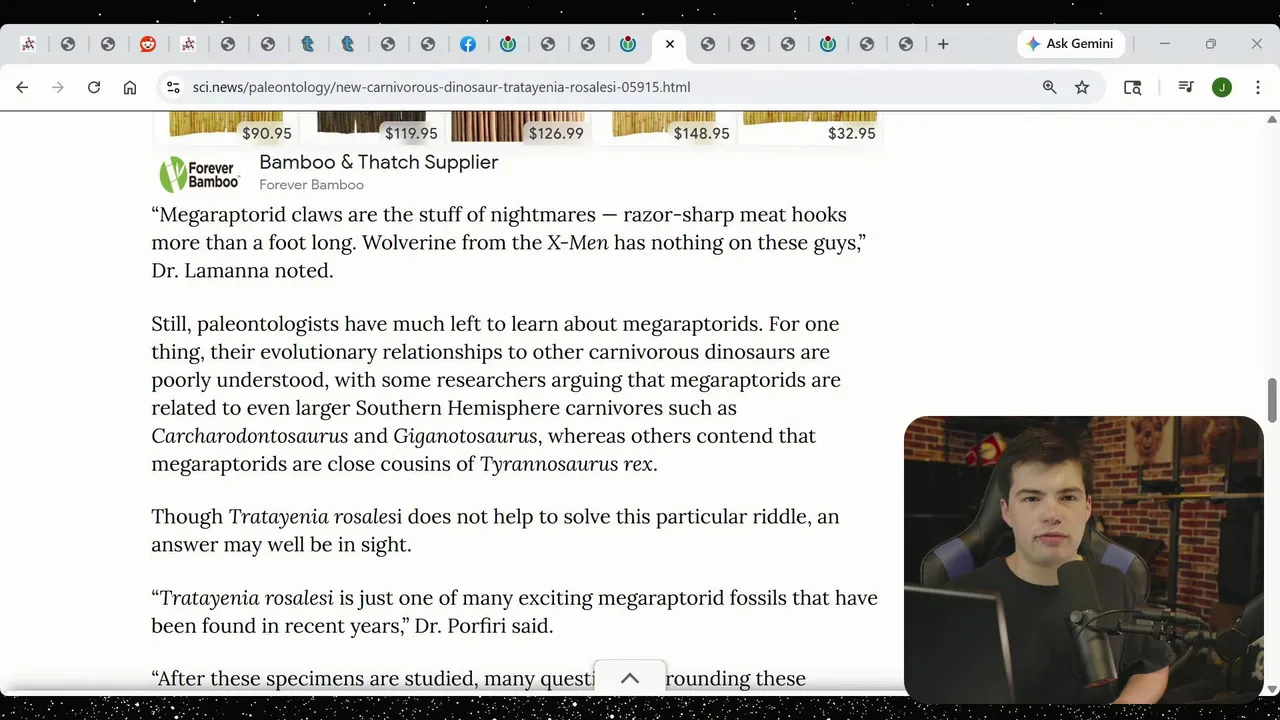1280x720 pixels.
Task: Open the $90.95 bamboo product
Action: 226,127
